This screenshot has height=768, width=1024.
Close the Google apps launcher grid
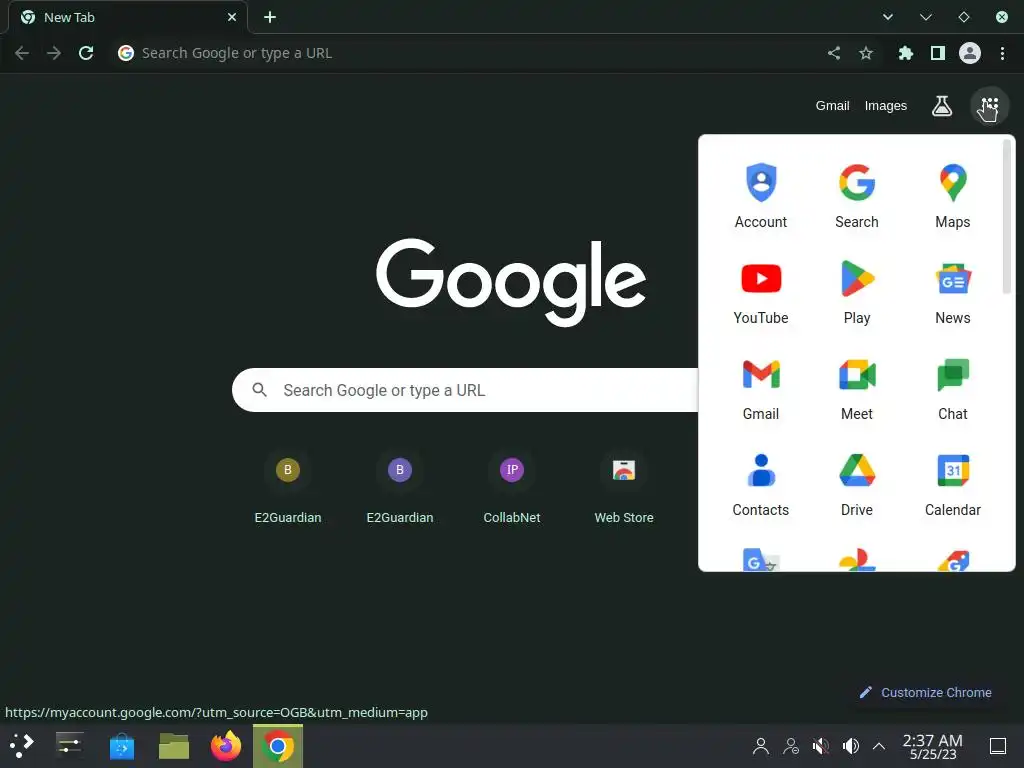[989, 106]
